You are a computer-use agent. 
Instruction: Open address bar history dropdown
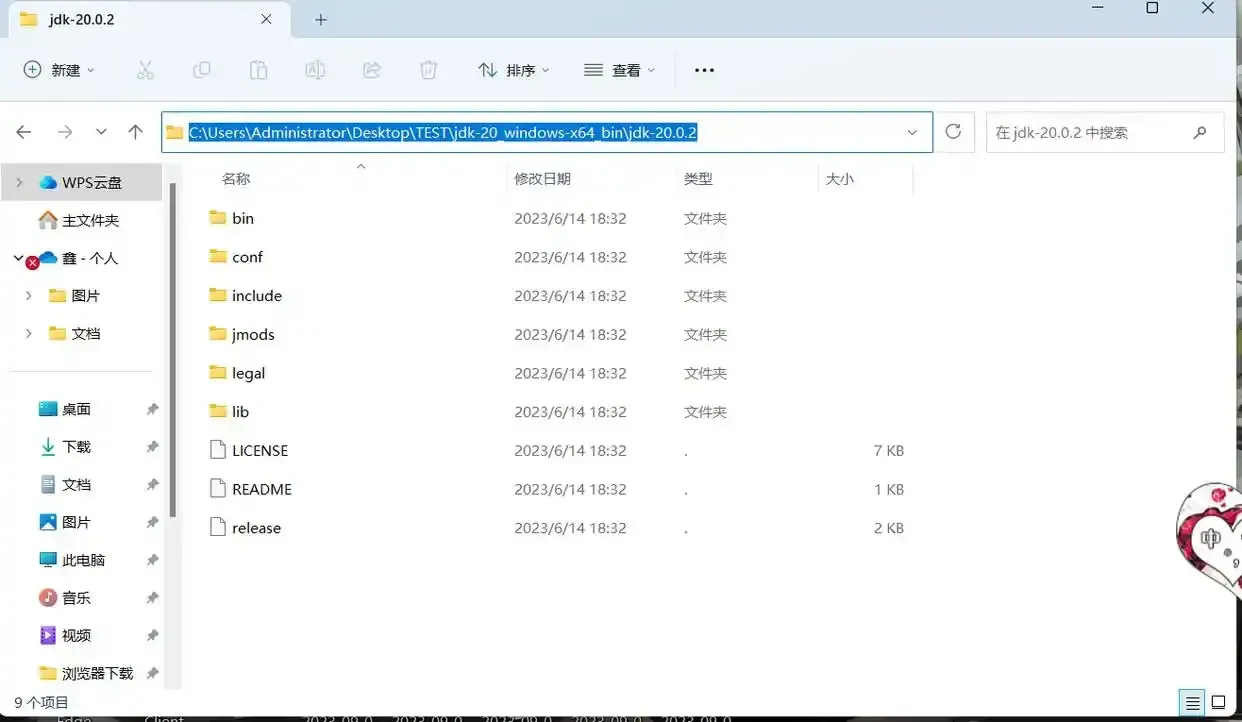click(x=912, y=132)
